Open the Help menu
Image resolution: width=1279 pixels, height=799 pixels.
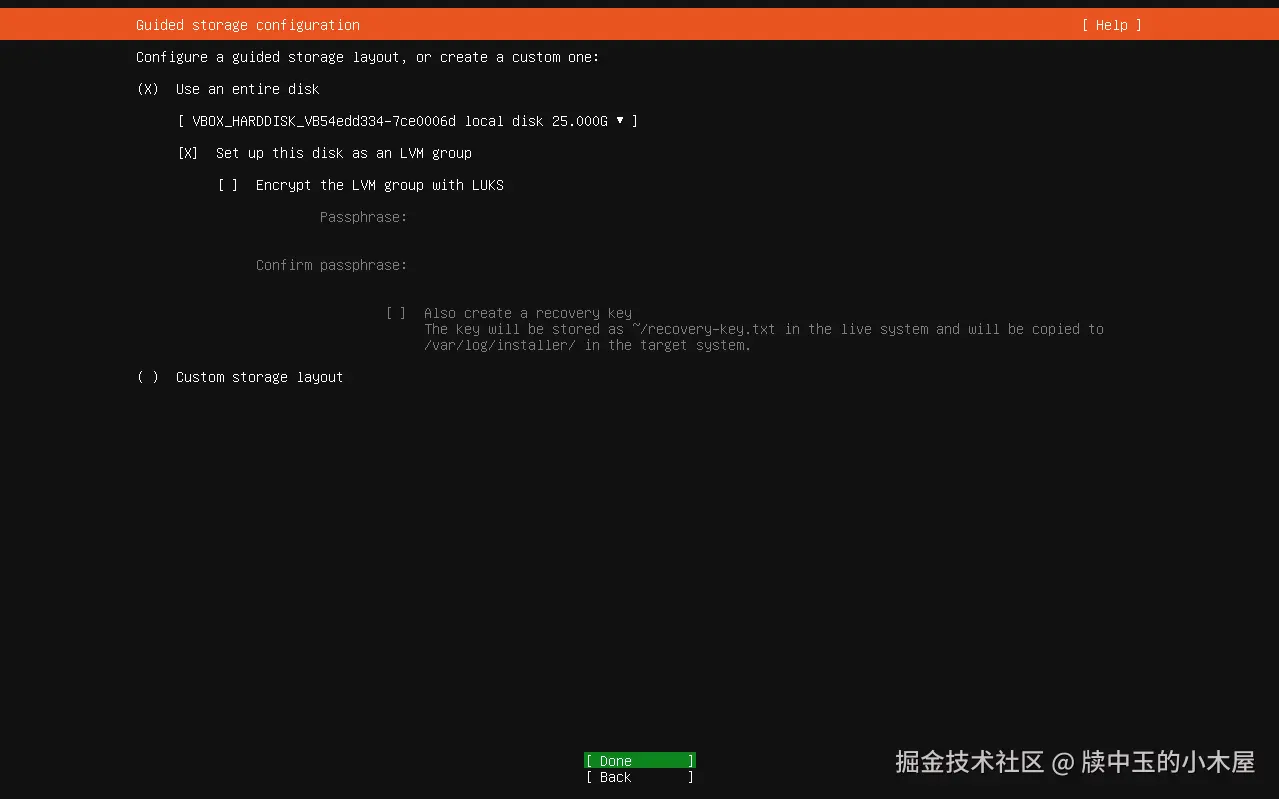(x=1110, y=25)
